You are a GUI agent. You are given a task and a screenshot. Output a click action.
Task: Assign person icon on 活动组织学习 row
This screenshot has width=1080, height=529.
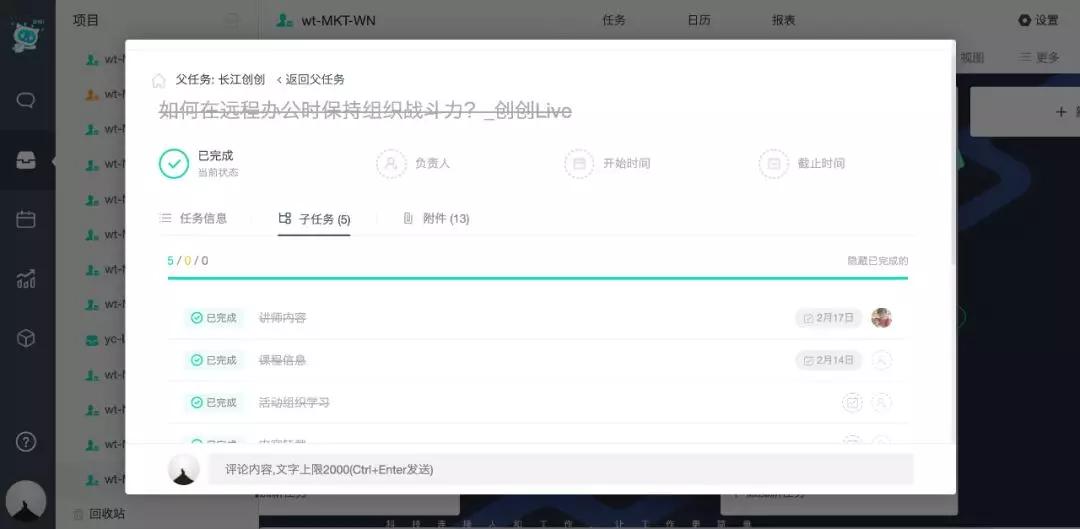(x=882, y=402)
